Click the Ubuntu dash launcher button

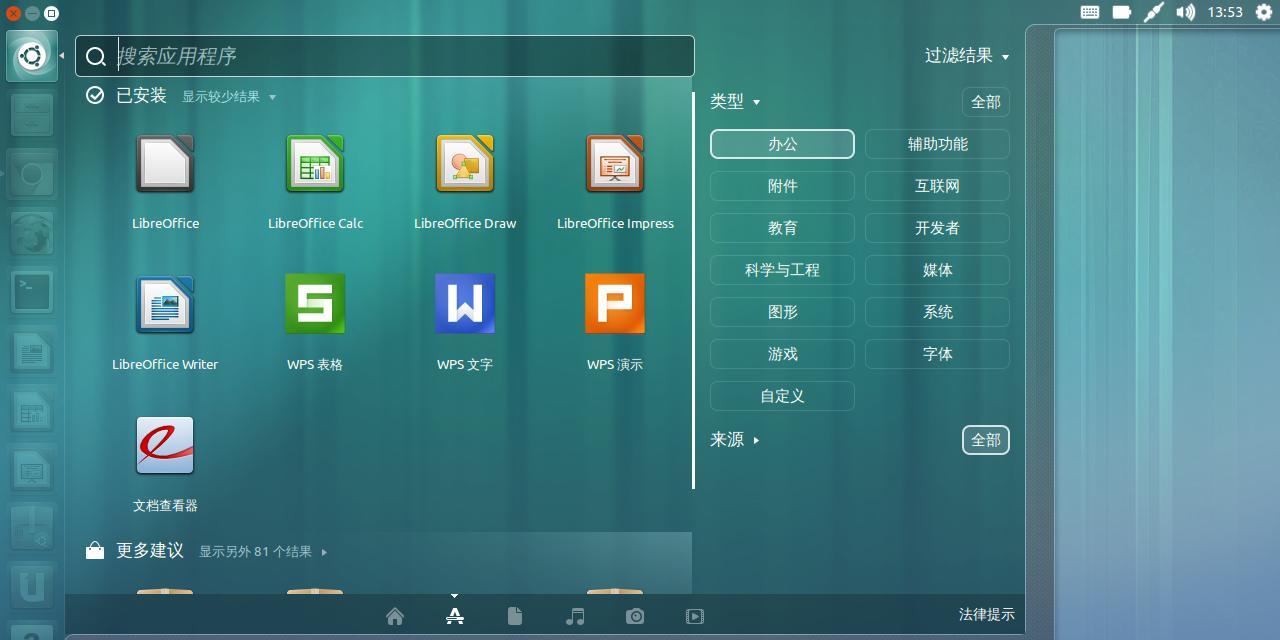tap(32, 56)
